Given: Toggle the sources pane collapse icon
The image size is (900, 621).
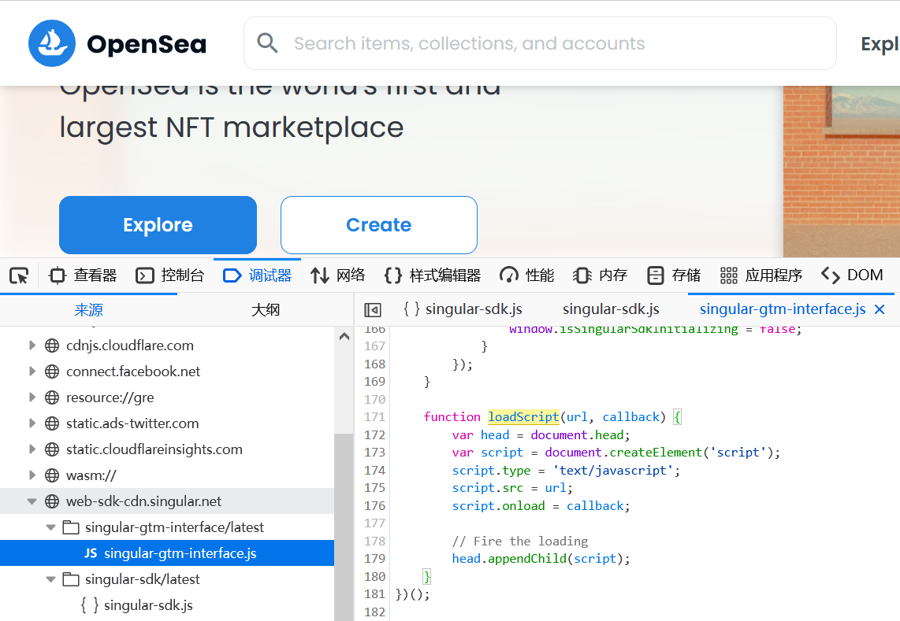Looking at the screenshot, I should tap(373, 310).
